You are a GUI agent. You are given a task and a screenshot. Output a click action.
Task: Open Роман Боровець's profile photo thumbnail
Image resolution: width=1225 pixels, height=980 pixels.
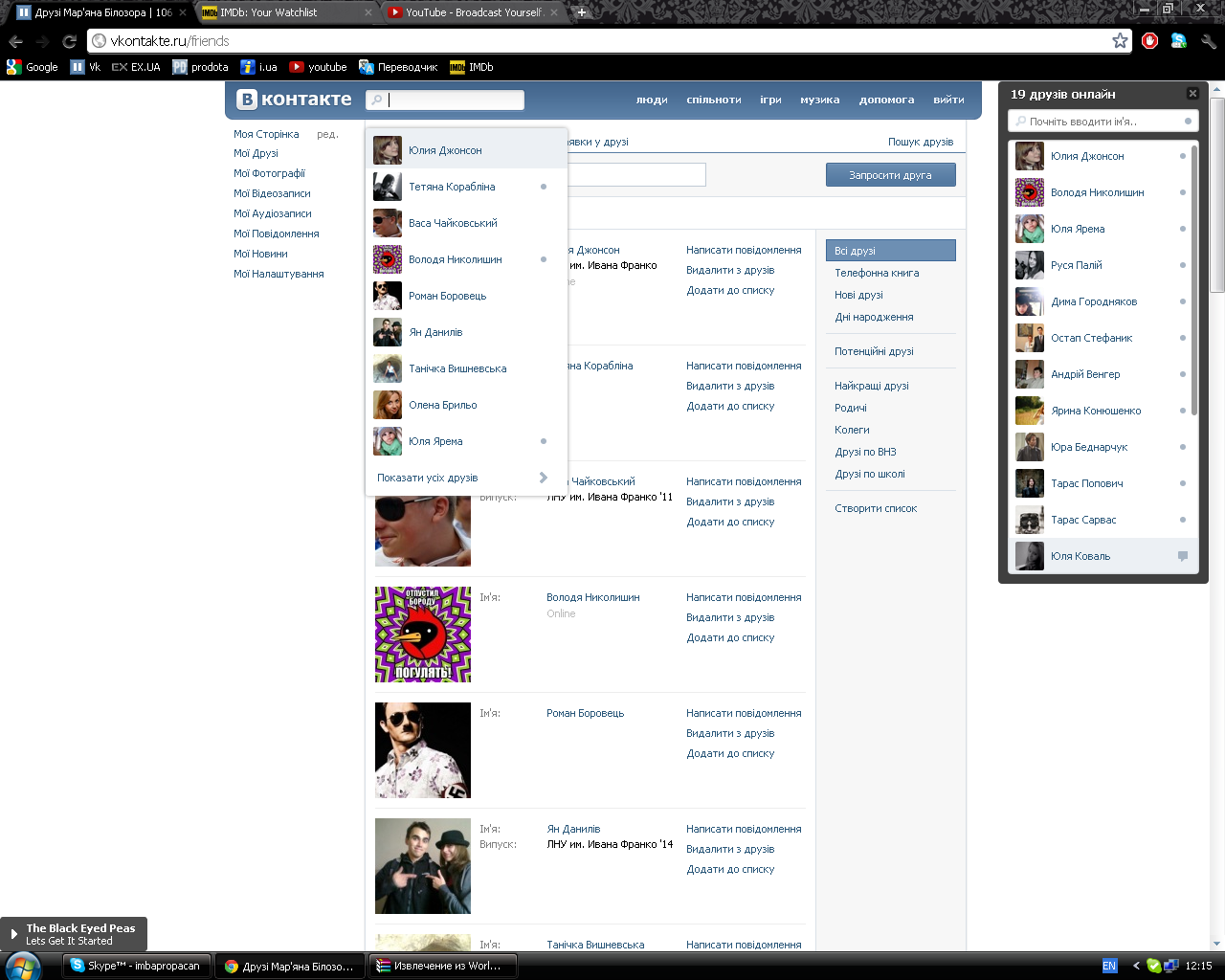[423, 750]
